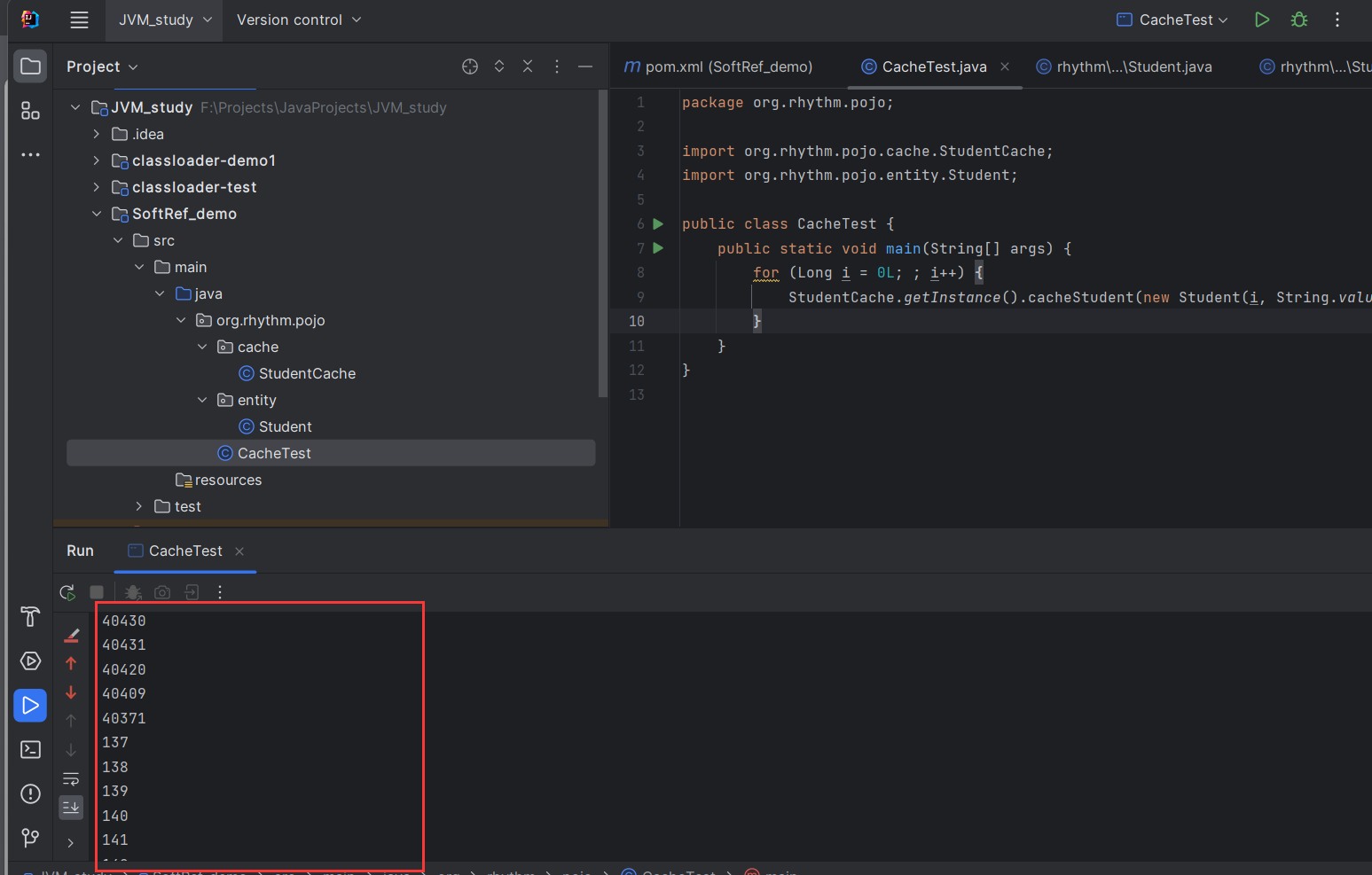Screen dimensions: 1372x875
Task: Open the main hamburger menu
Action: 79,20
